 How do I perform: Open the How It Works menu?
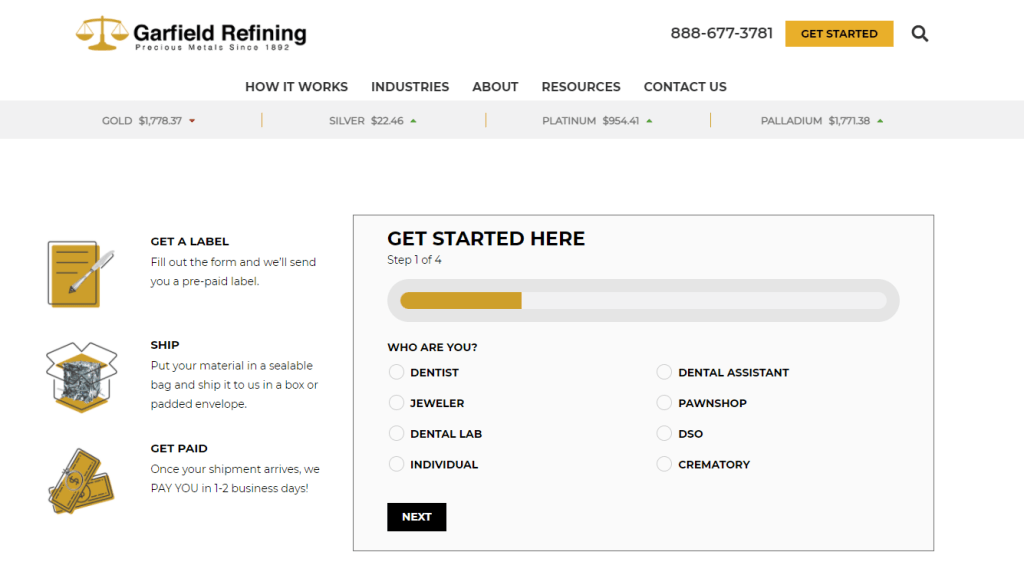pyautogui.click(x=296, y=87)
